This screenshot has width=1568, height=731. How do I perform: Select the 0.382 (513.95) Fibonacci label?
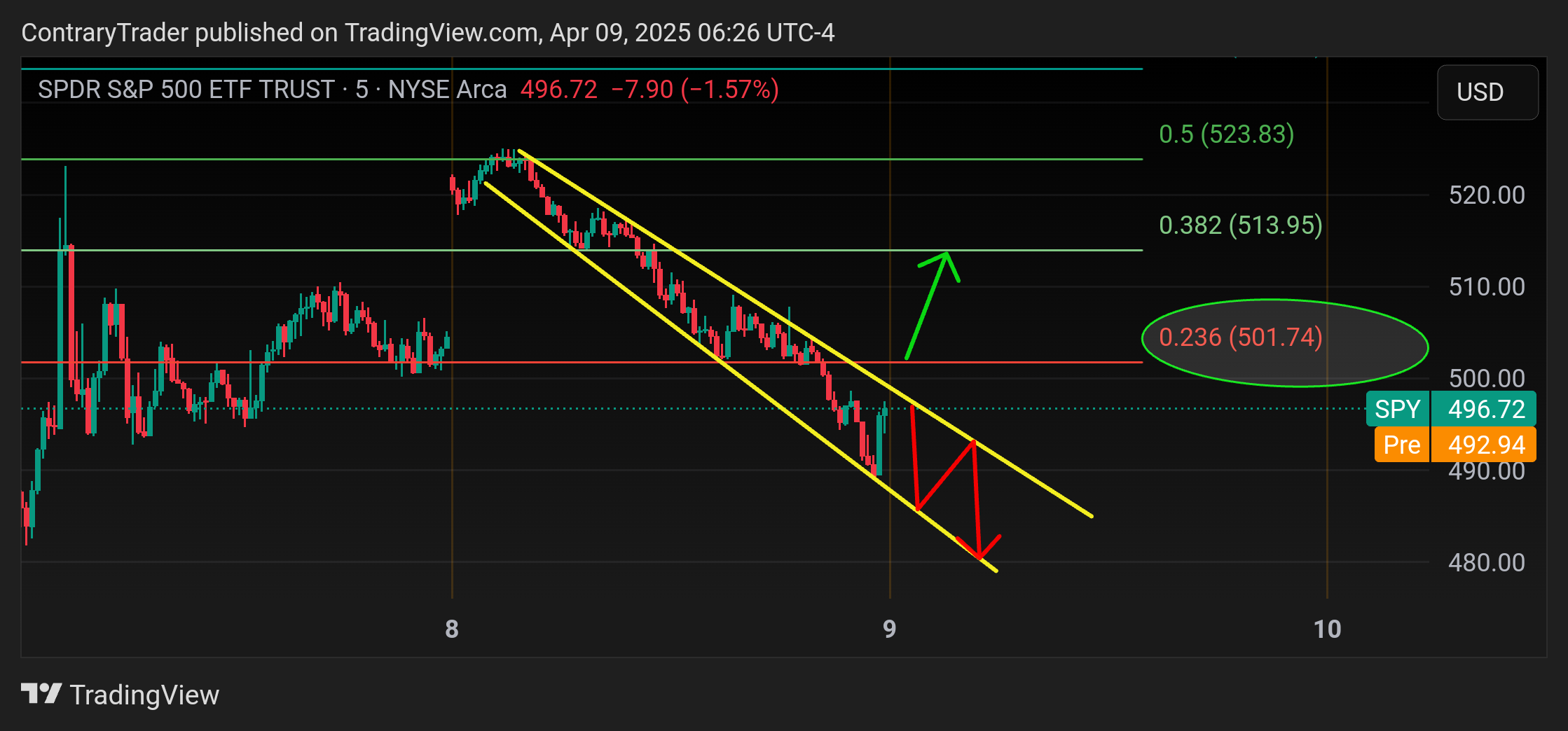pyautogui.click(x=1241, y=225)
